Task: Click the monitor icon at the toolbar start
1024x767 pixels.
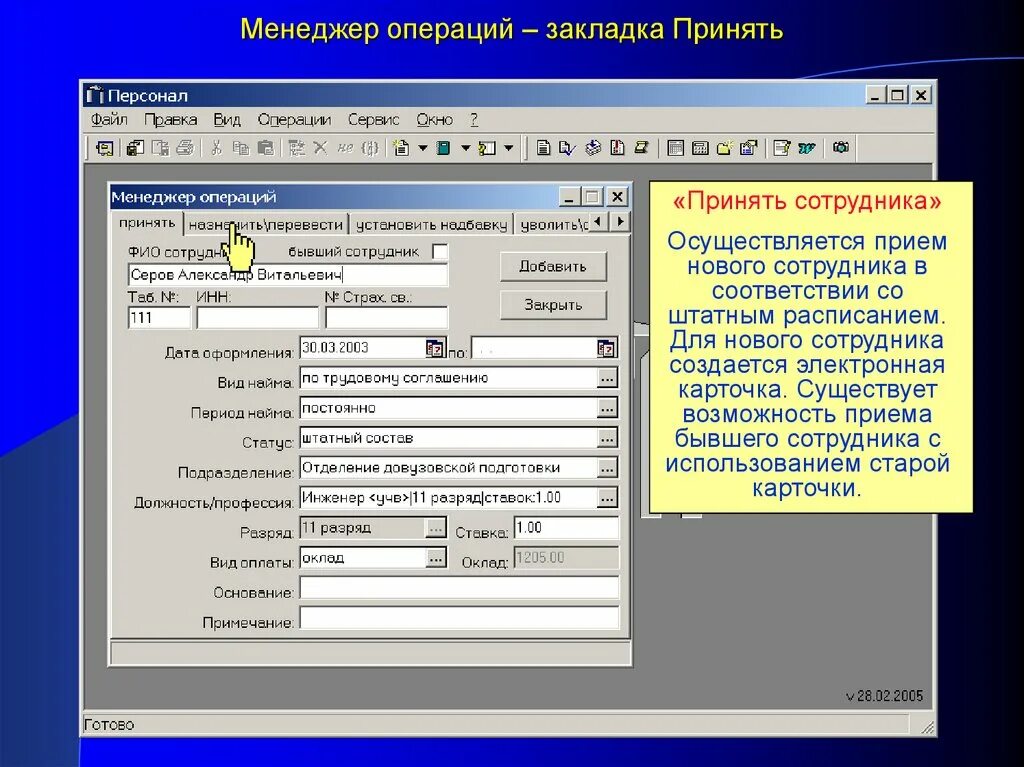Action: 104,148
